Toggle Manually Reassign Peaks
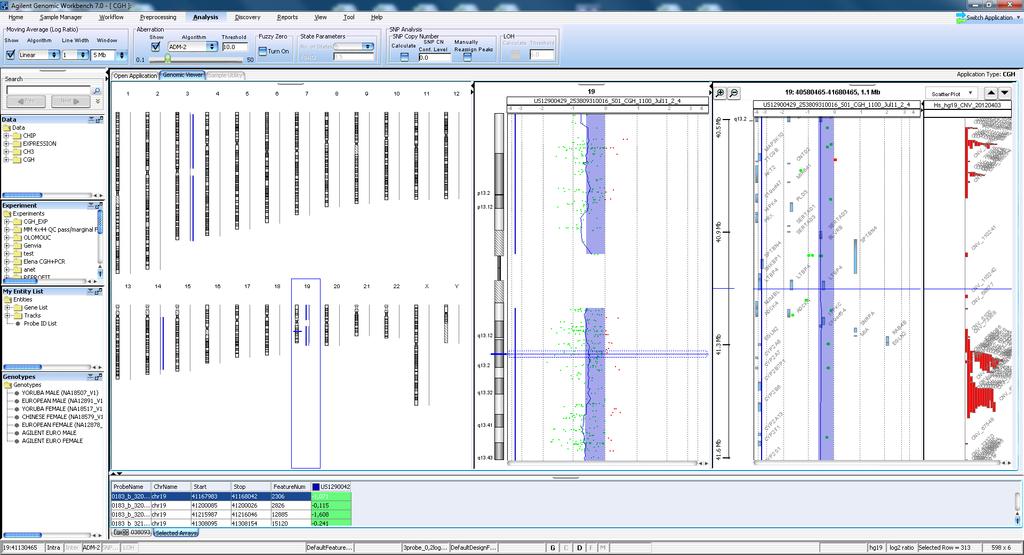Screen dimensions: 1024x555 [x=467, y=57]
